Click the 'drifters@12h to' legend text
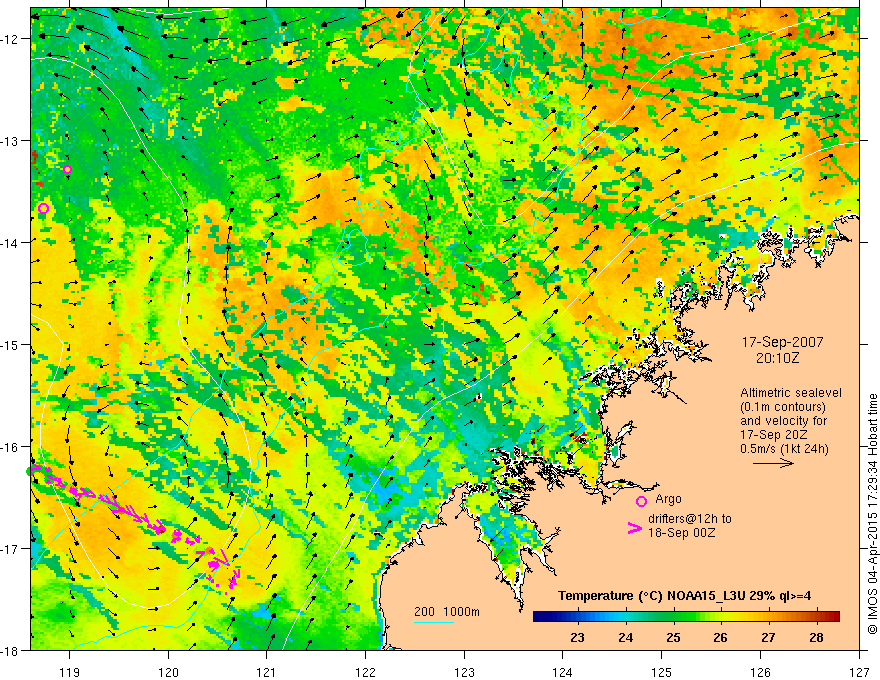Screen dimensions: 880x680 [690, 519]
